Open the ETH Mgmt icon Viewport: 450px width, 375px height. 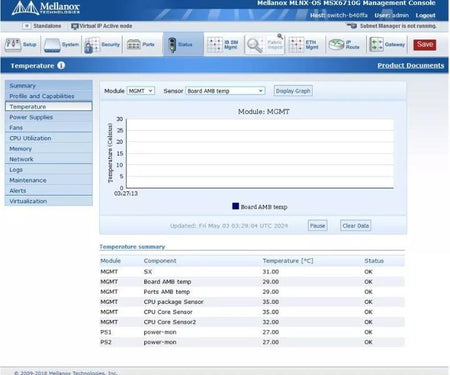click(296, 45)
